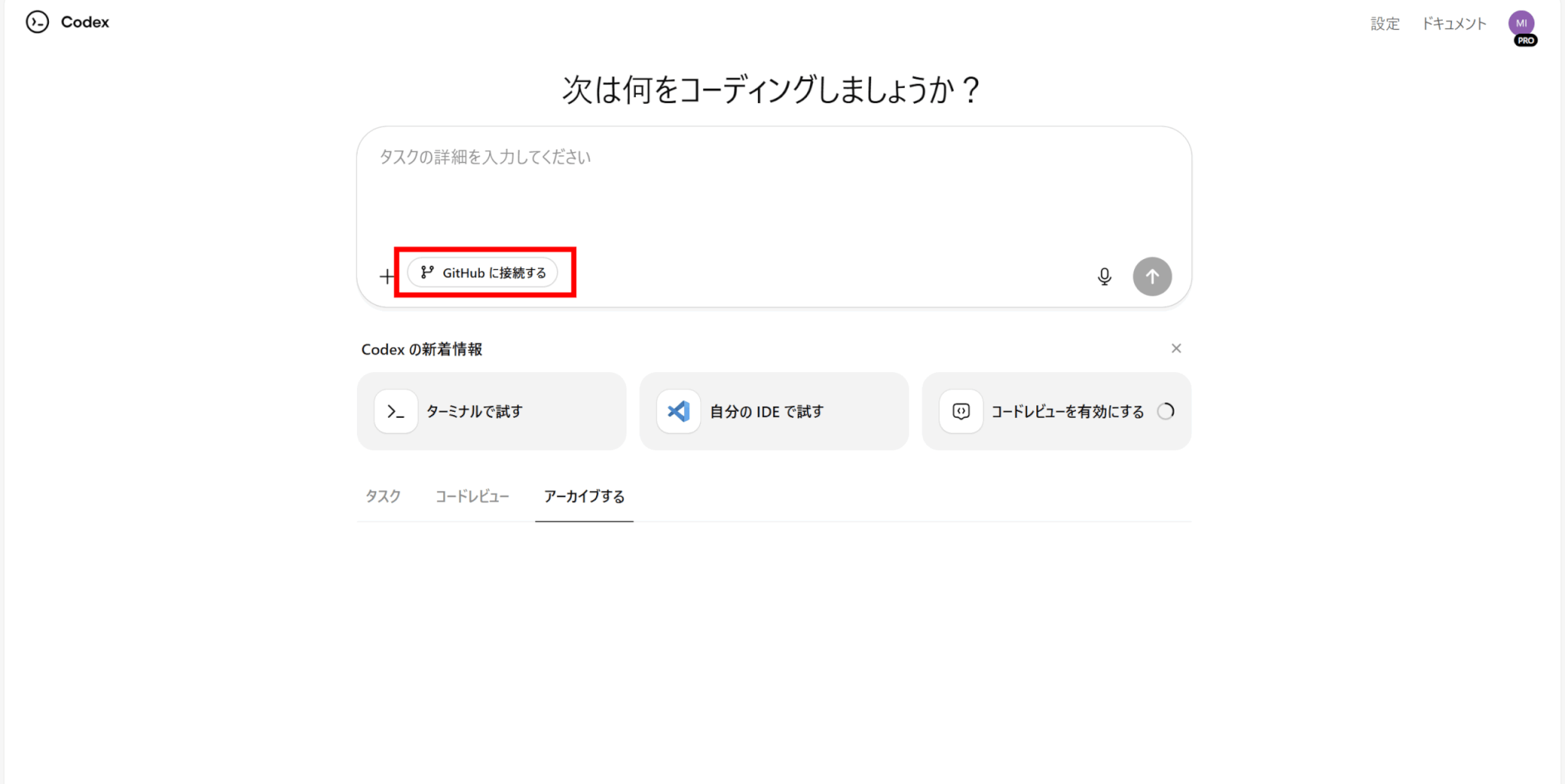Image resolution: width=1565 pixels, height=784 pixels.
Task: Click the PRO badge under avatar
Action: (x=1525, y=40)
